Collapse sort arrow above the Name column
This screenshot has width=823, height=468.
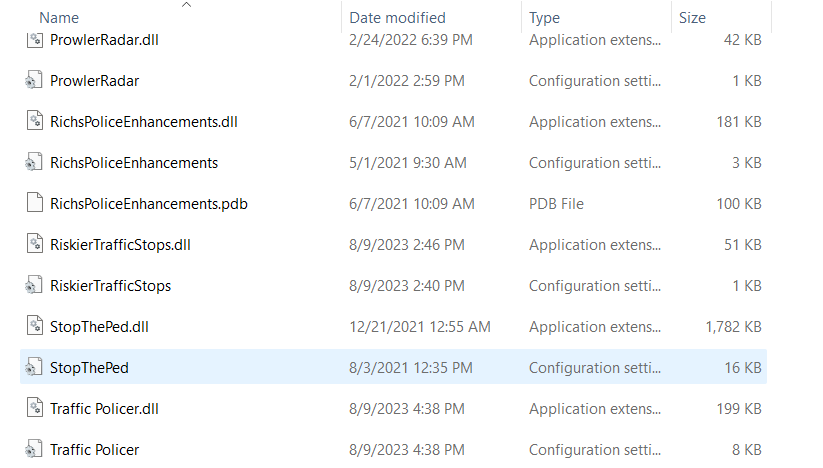point(187,6)
